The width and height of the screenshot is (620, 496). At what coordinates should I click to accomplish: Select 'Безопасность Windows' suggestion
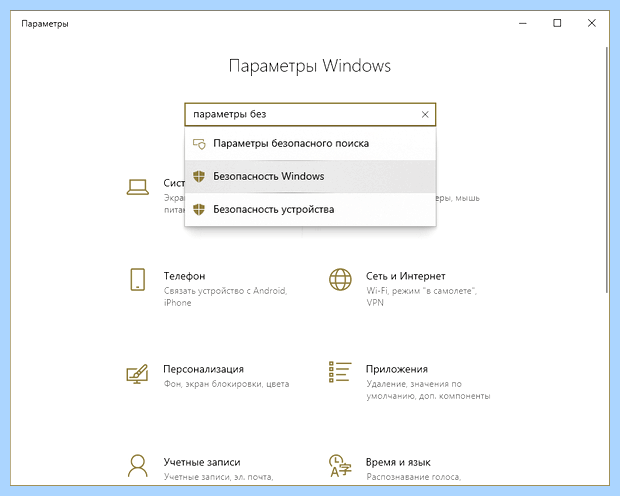[x=310, y=176]
